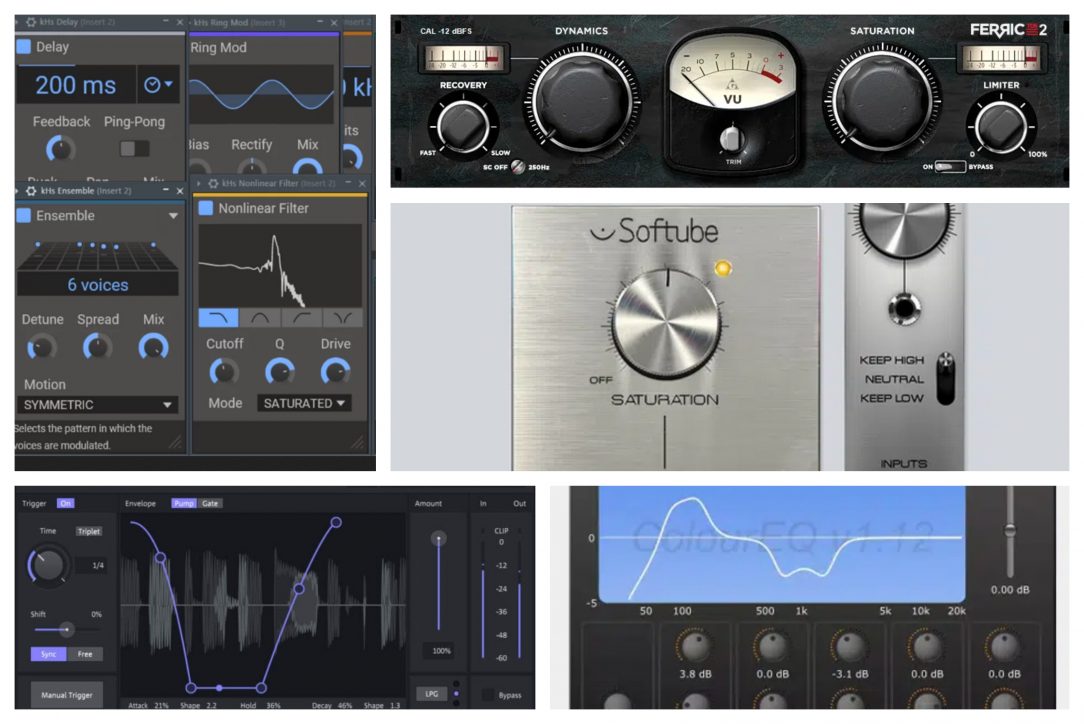Click the SC OFF 250Hz screw switch
This screenshot has height=724, width=1084.
tap(518, 167)
